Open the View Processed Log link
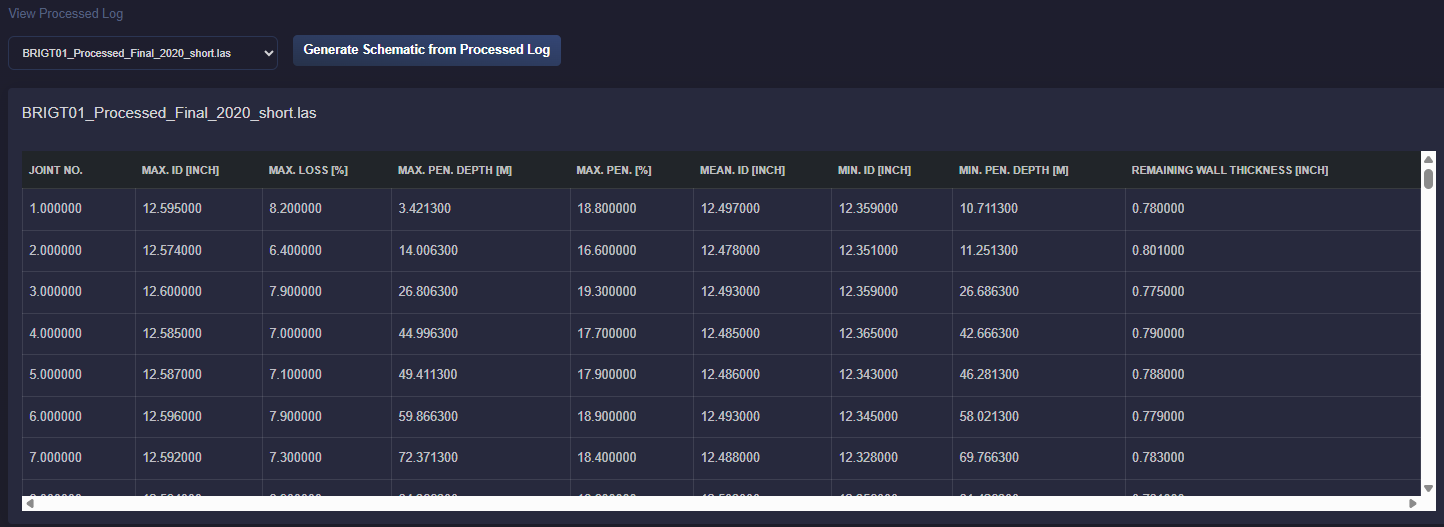Viewport: 1444px width, 527px height. click(66, 14)
